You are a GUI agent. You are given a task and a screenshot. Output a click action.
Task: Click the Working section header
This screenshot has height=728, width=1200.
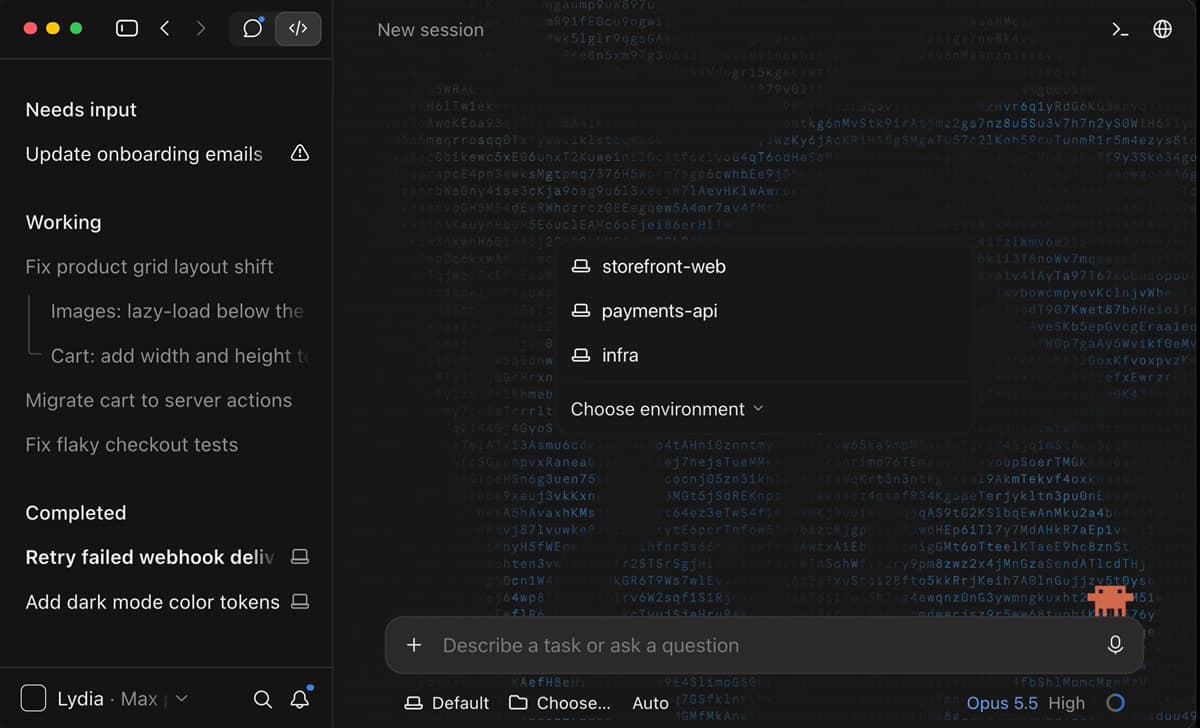[63, 222]
